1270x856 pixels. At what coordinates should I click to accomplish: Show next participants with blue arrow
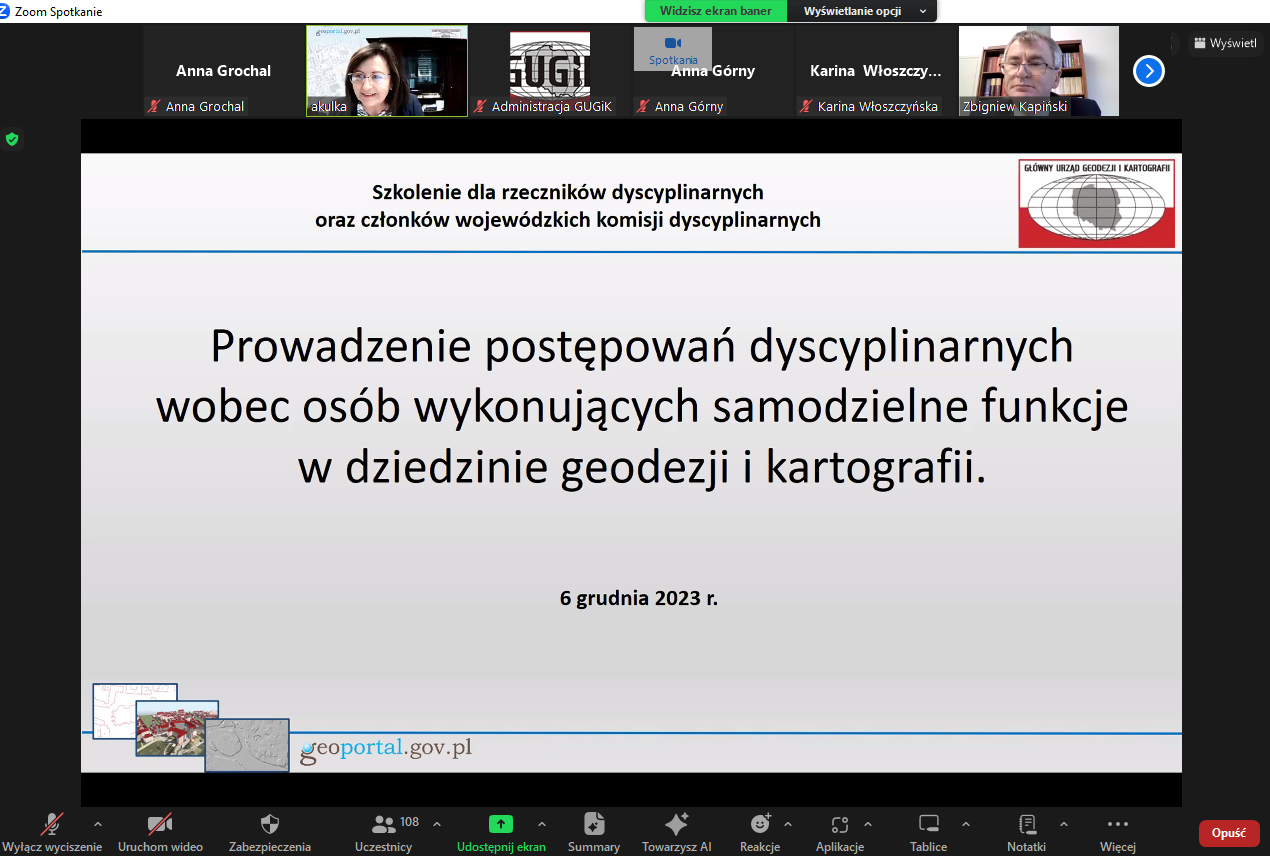coord(1149,71)
